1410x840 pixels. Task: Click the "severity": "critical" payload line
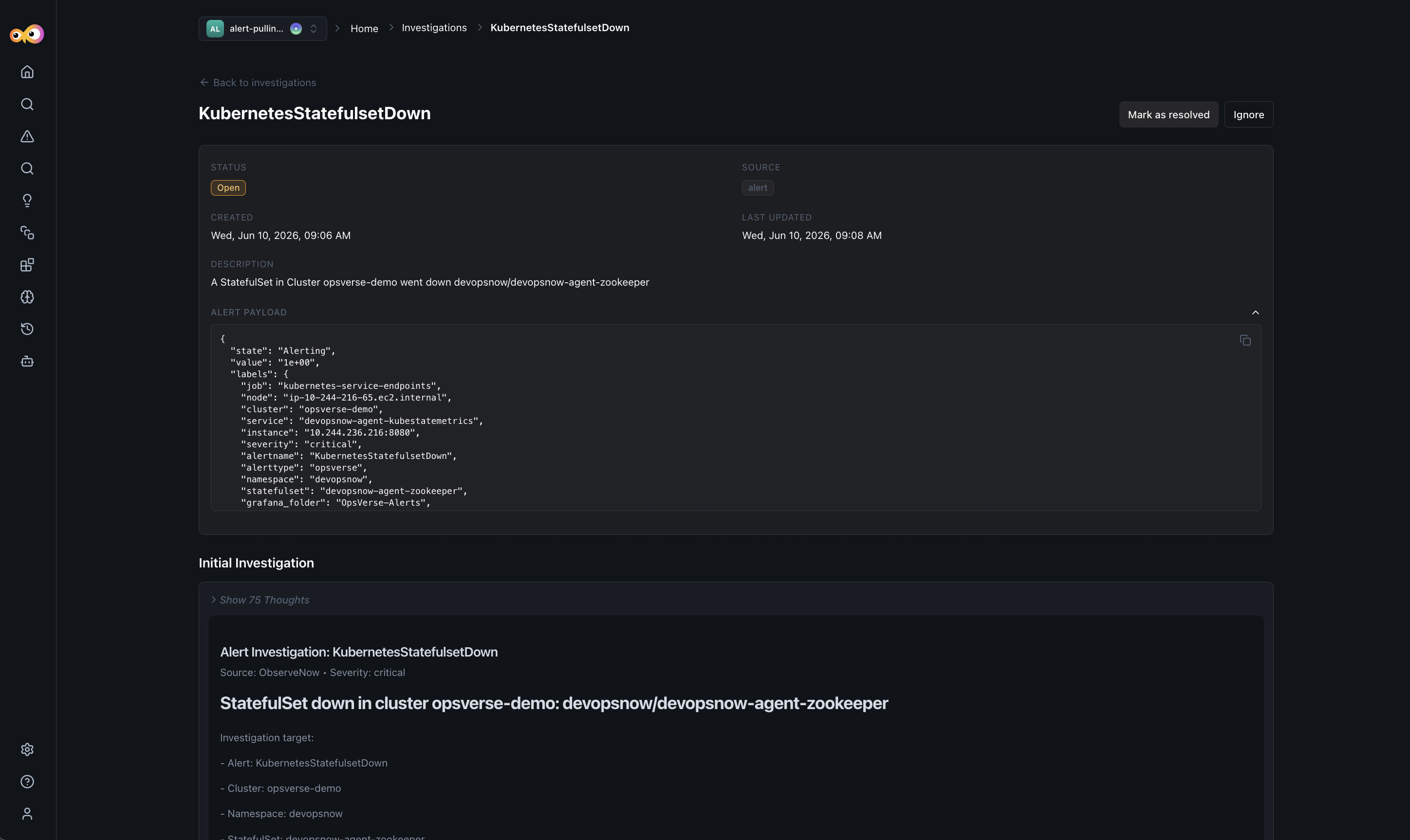pos(301,444)
